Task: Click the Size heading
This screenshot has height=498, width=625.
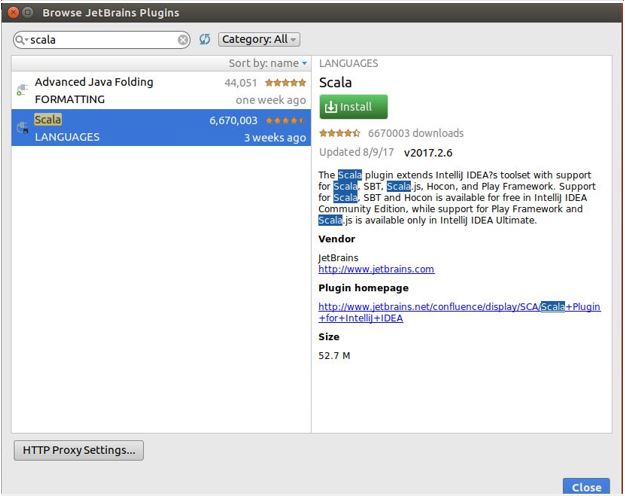Action: pos(329,337)
